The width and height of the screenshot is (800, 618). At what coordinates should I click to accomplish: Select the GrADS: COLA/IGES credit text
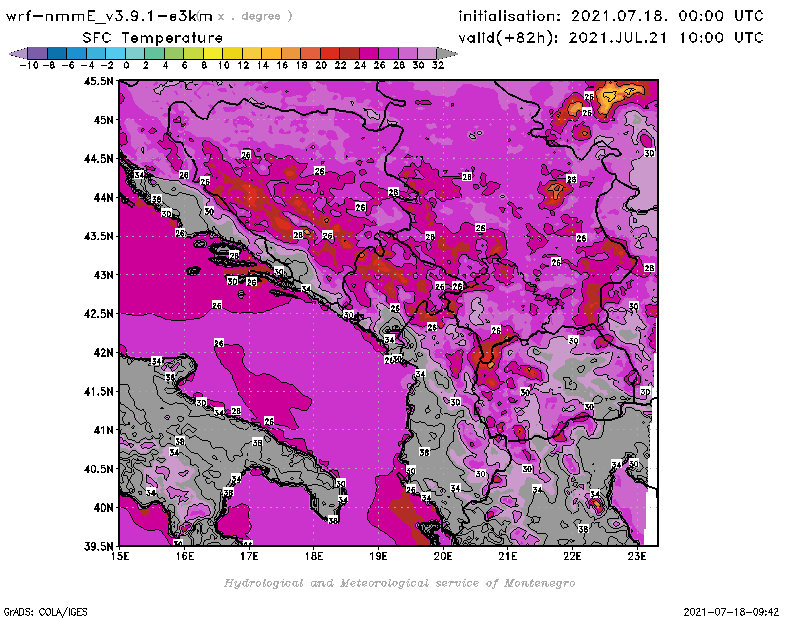click(x=45, y=612)
